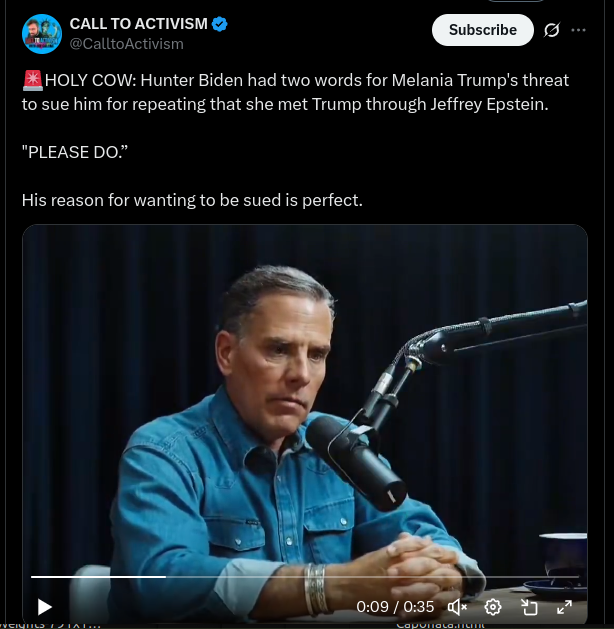The width and height of the screenshot is (614, 629).
Task: Unmute the video sound
Action: pyautogui.click(x=458, y=606)
